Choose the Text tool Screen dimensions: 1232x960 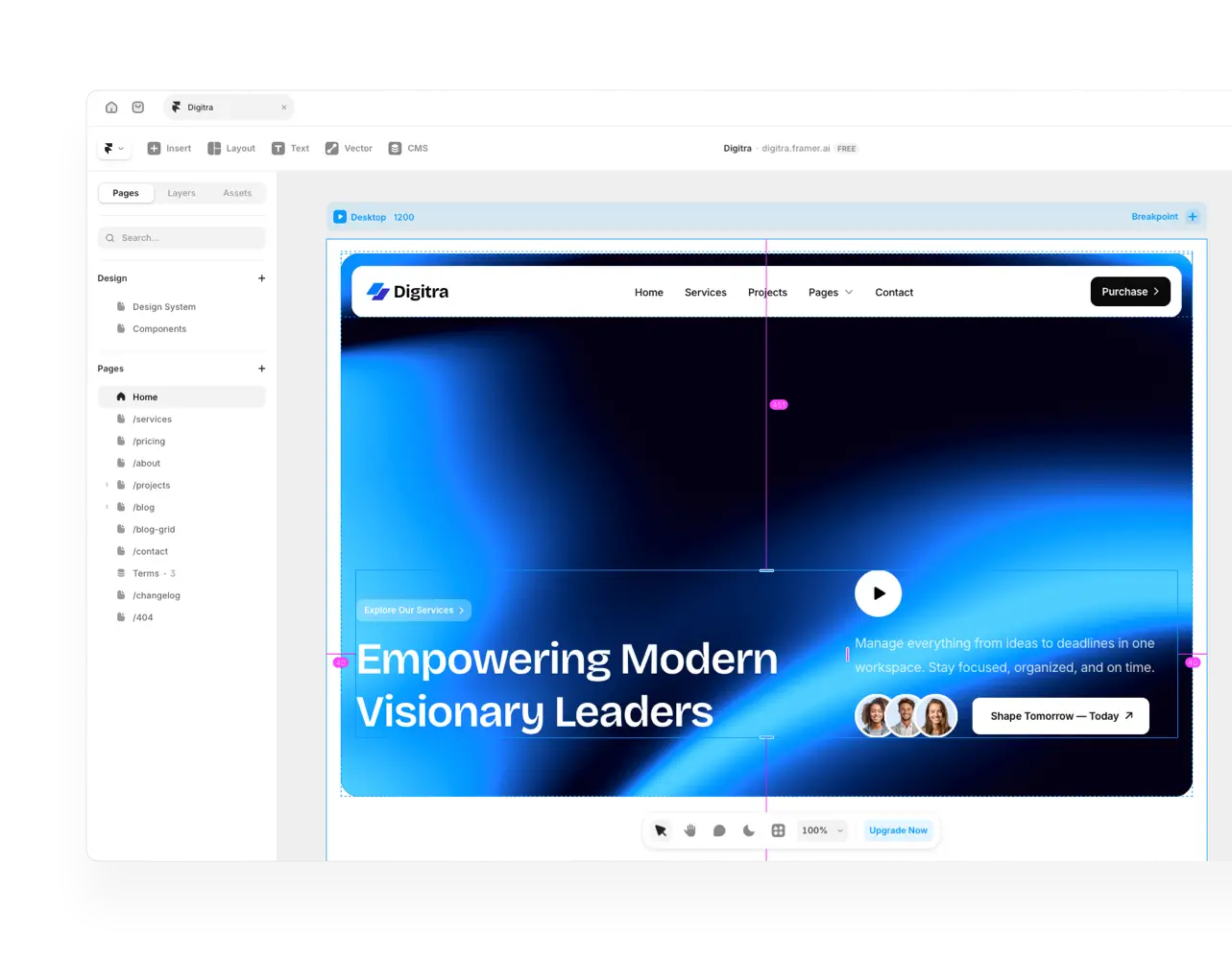tap(290, 149)
